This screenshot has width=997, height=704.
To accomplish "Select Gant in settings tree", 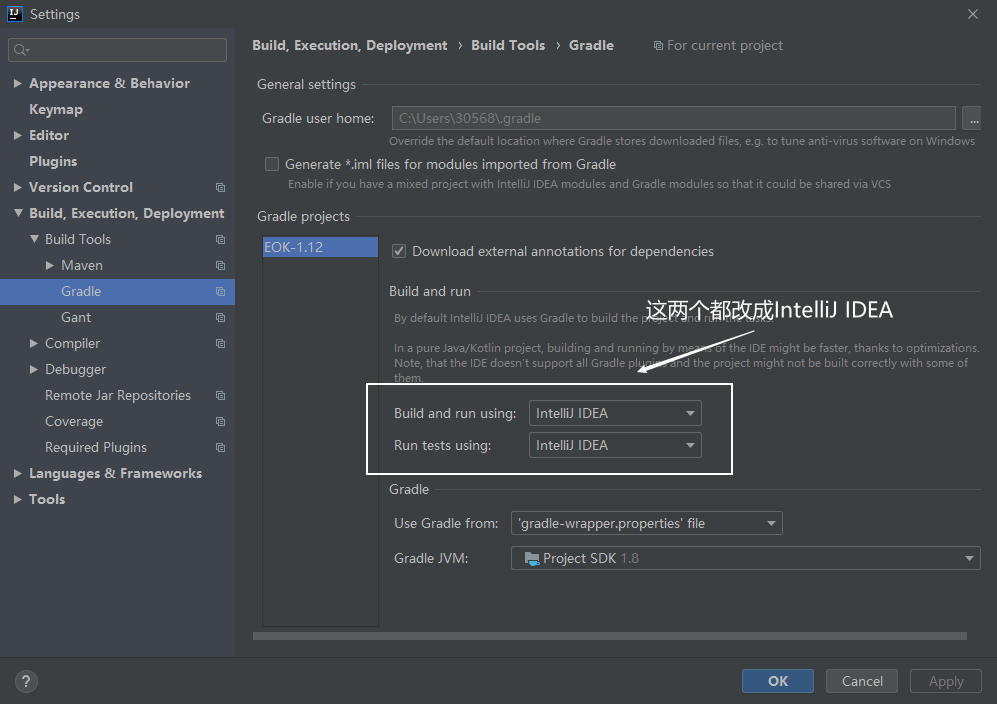I will click(76, 318).
